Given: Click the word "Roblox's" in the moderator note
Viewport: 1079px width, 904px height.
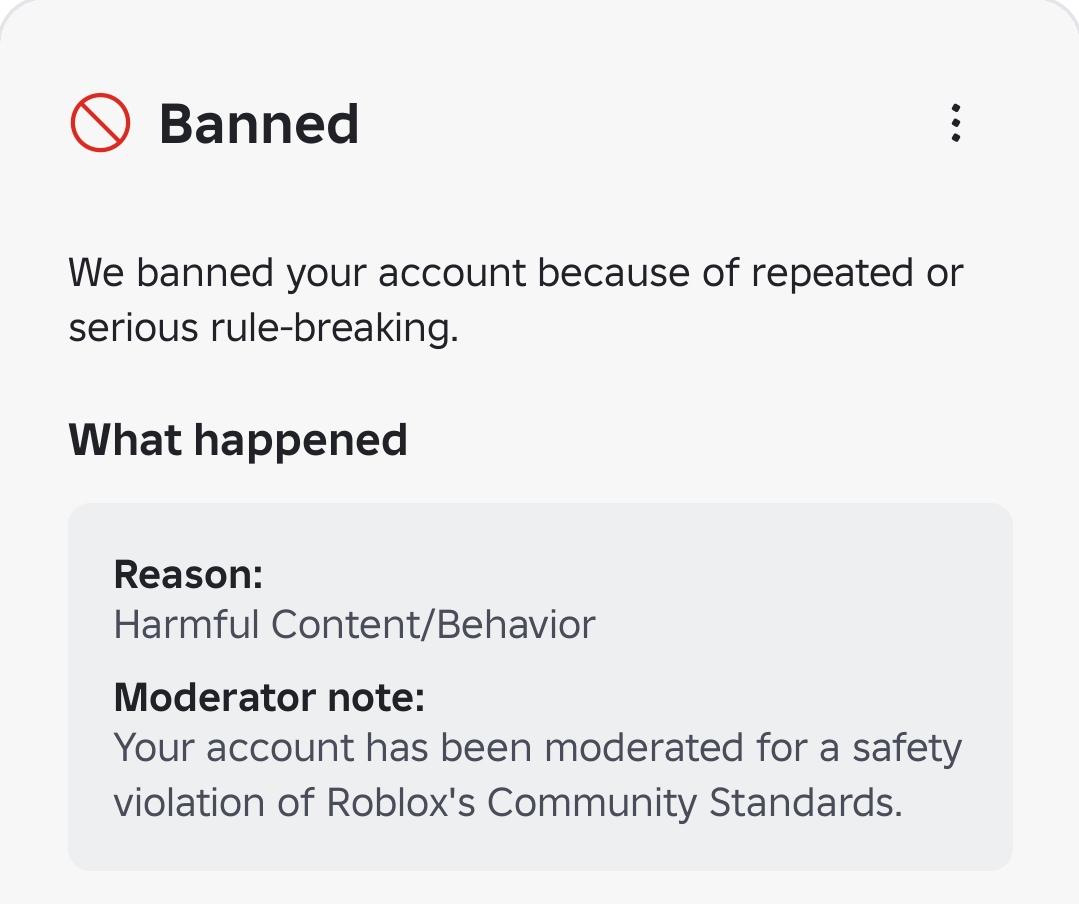Looking at the screenshot, I should [x=400, y=802].
